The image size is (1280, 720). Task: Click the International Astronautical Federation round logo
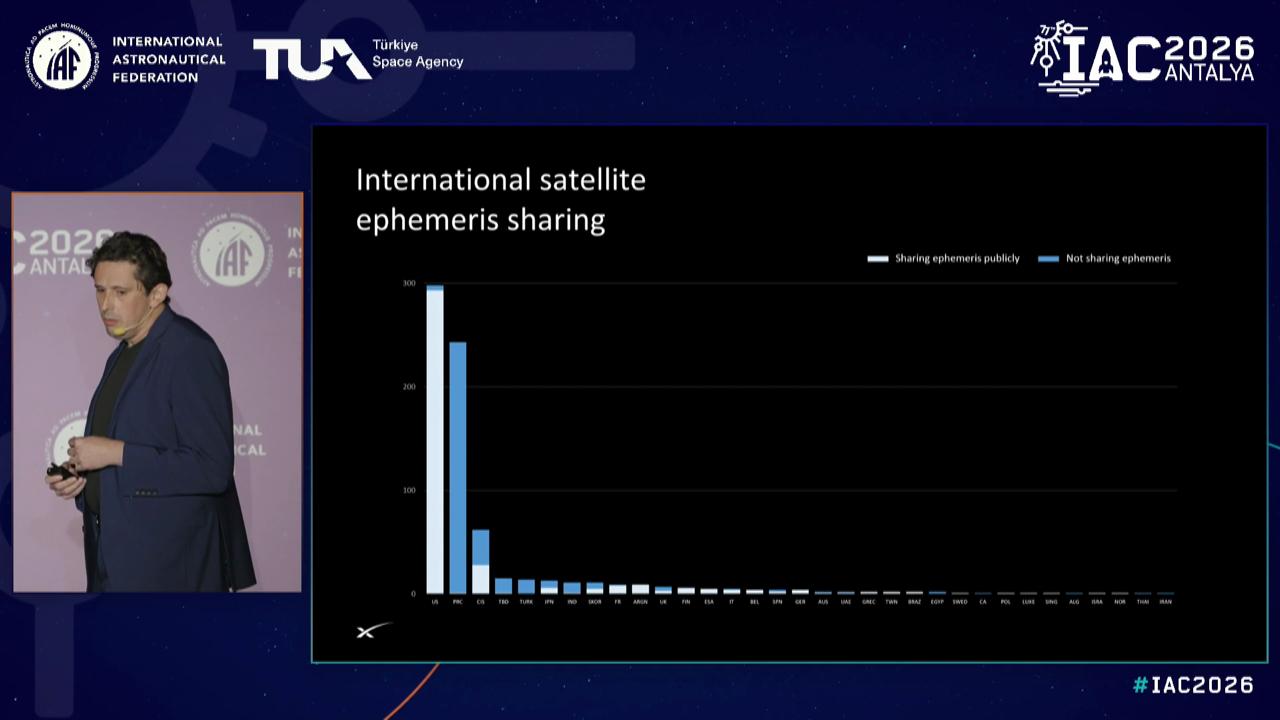pos(62,59)
